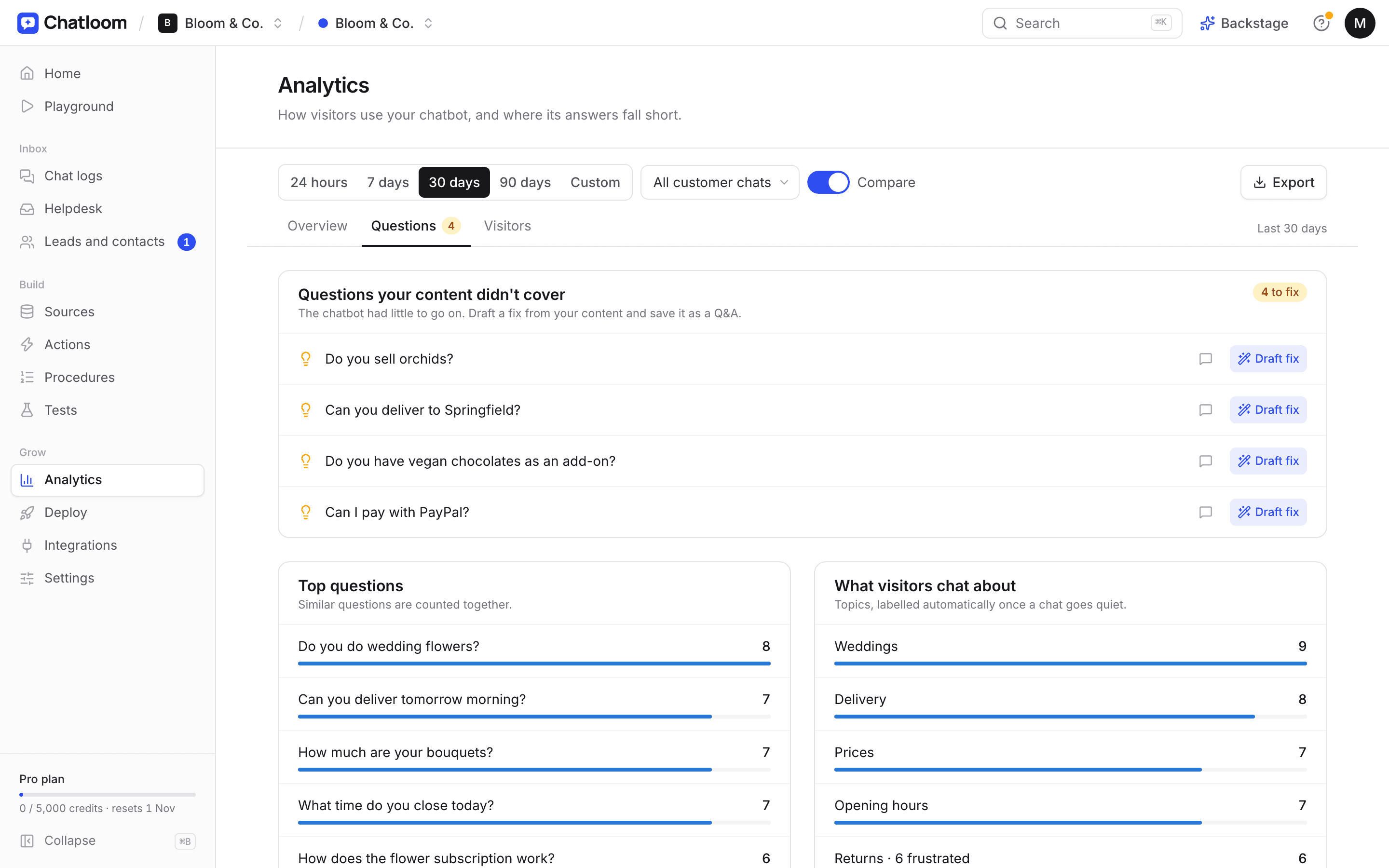The image size is (1389, 868).
Task: Click 'What time do you close today?' row
Action: 534,811
